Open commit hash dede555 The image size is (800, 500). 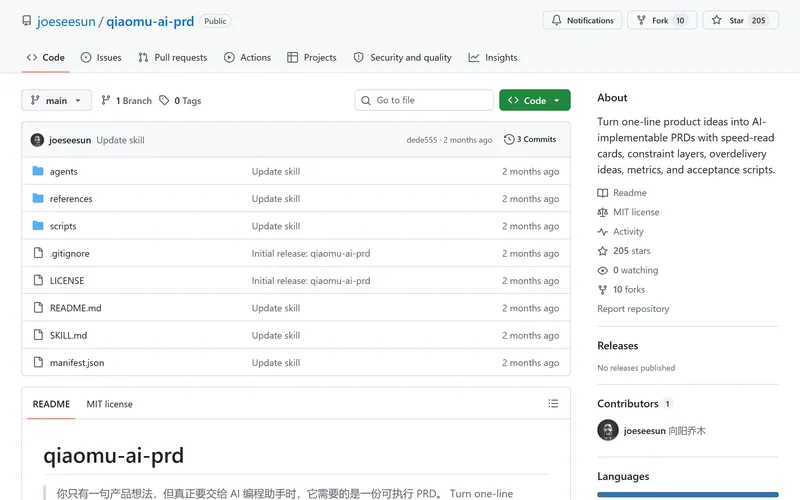(421, 140)
